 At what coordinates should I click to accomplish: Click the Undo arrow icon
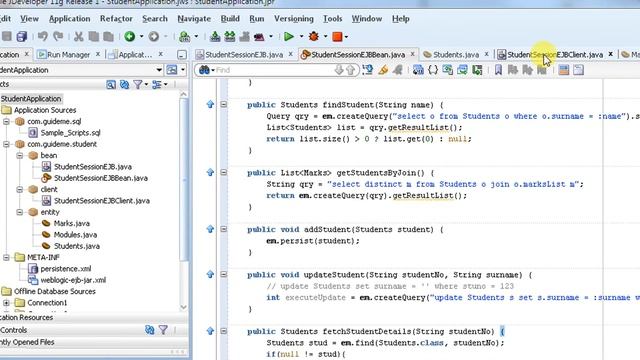(42, 37)
